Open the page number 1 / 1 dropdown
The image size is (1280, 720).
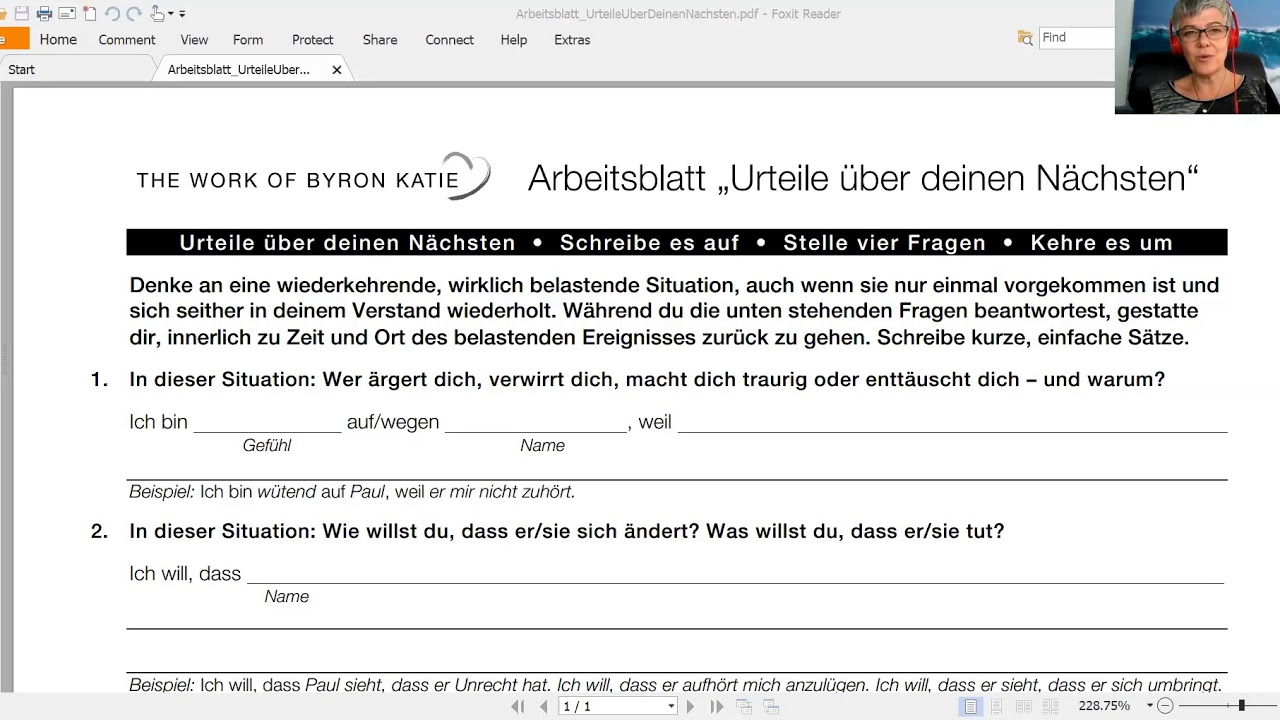[x=671, y=706]
